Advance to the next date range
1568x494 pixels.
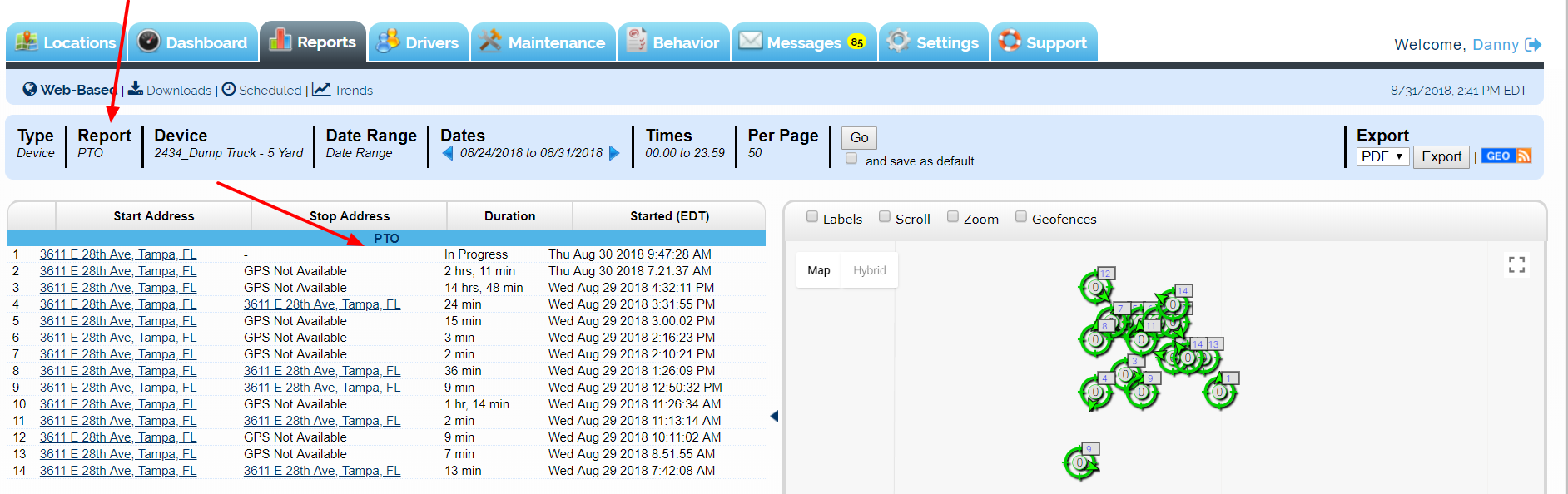[614, 153]
